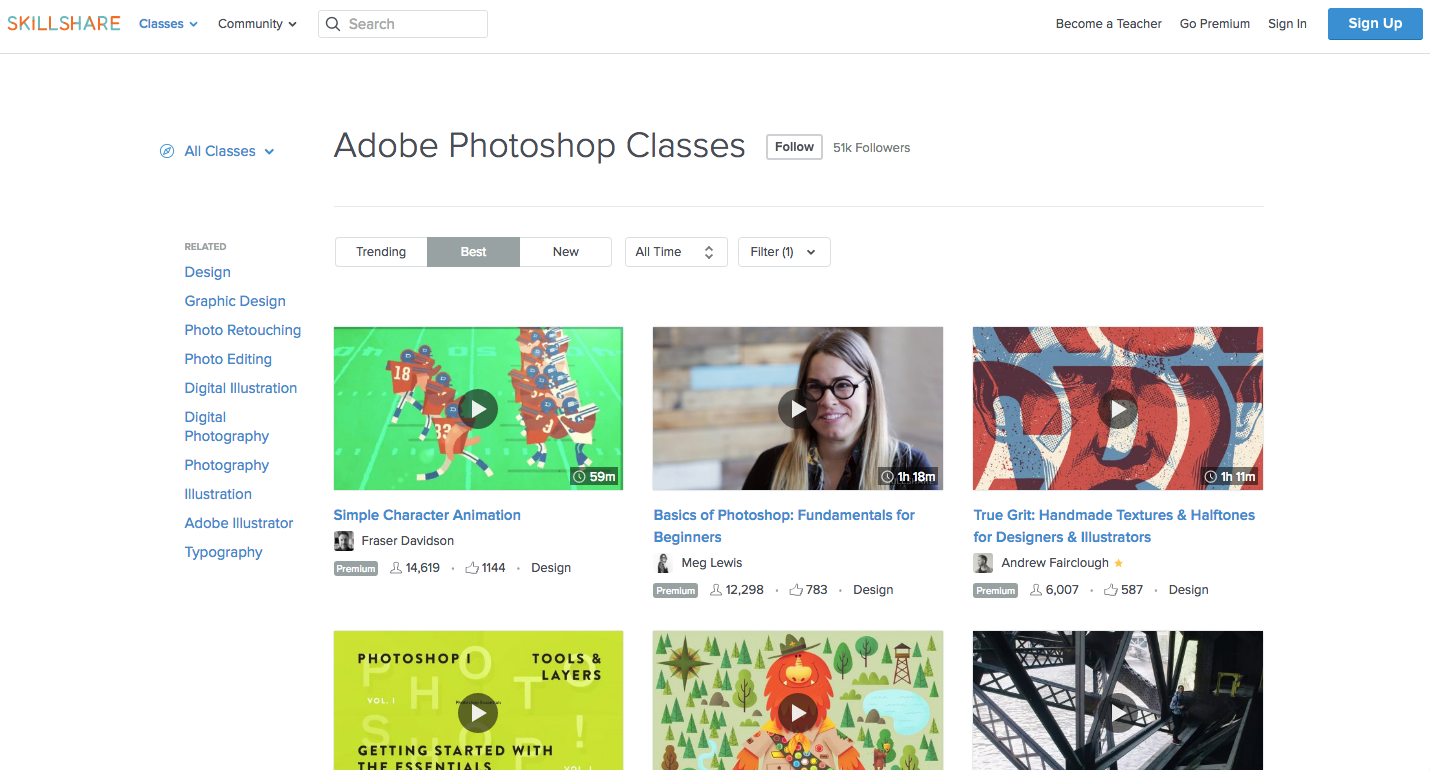This screenshot has width=1430, height=770.
Task: Open the All Time range dropdown
Action: pos(675,252)
